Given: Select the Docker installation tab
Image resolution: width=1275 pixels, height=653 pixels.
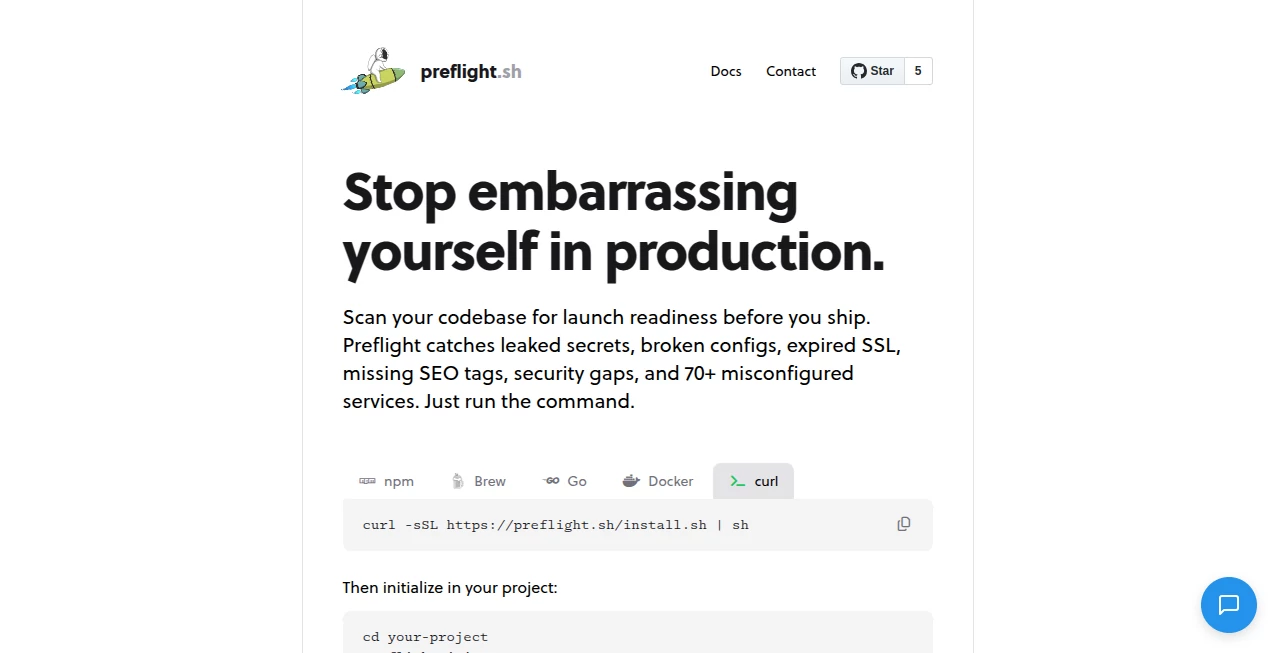Looking at the screenshot, I should tap(657, 481).
